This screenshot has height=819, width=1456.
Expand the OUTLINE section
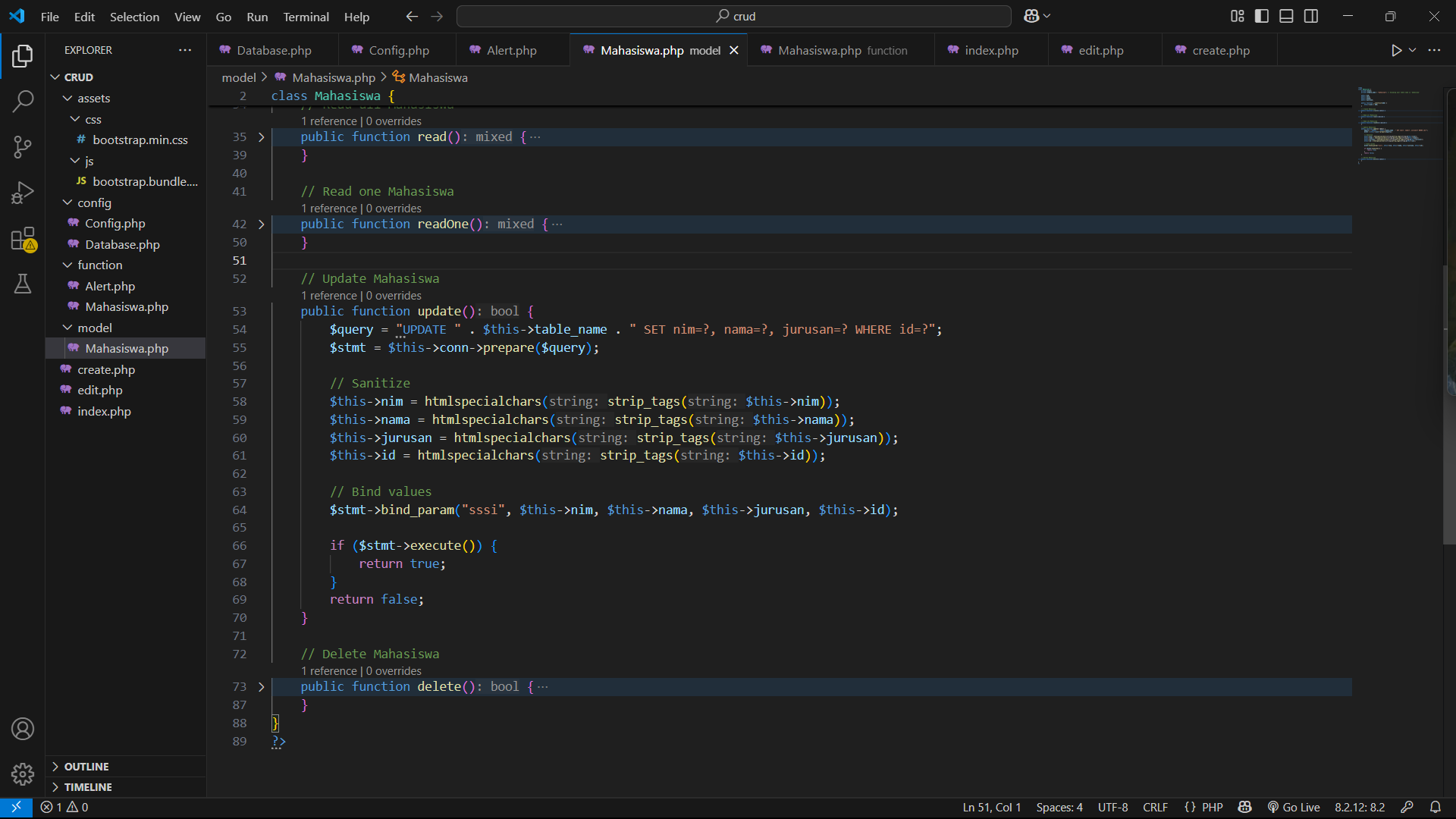(x=86, y=767)
